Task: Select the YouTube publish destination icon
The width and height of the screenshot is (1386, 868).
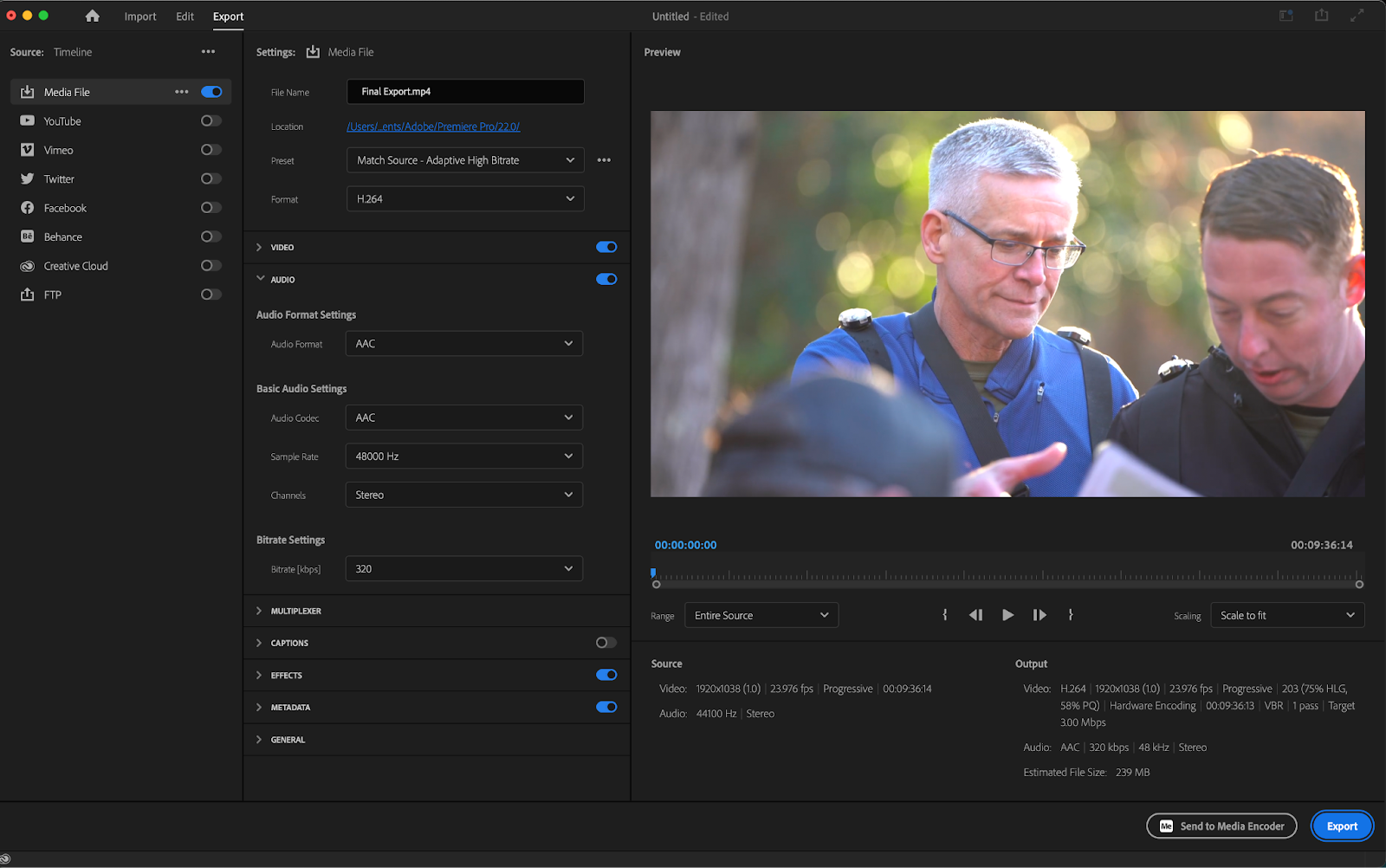Action: tap(27, 120)
